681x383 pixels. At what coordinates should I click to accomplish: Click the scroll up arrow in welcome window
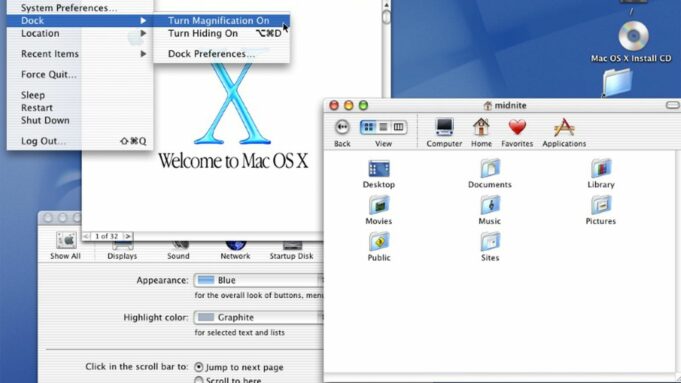[386, 5]
